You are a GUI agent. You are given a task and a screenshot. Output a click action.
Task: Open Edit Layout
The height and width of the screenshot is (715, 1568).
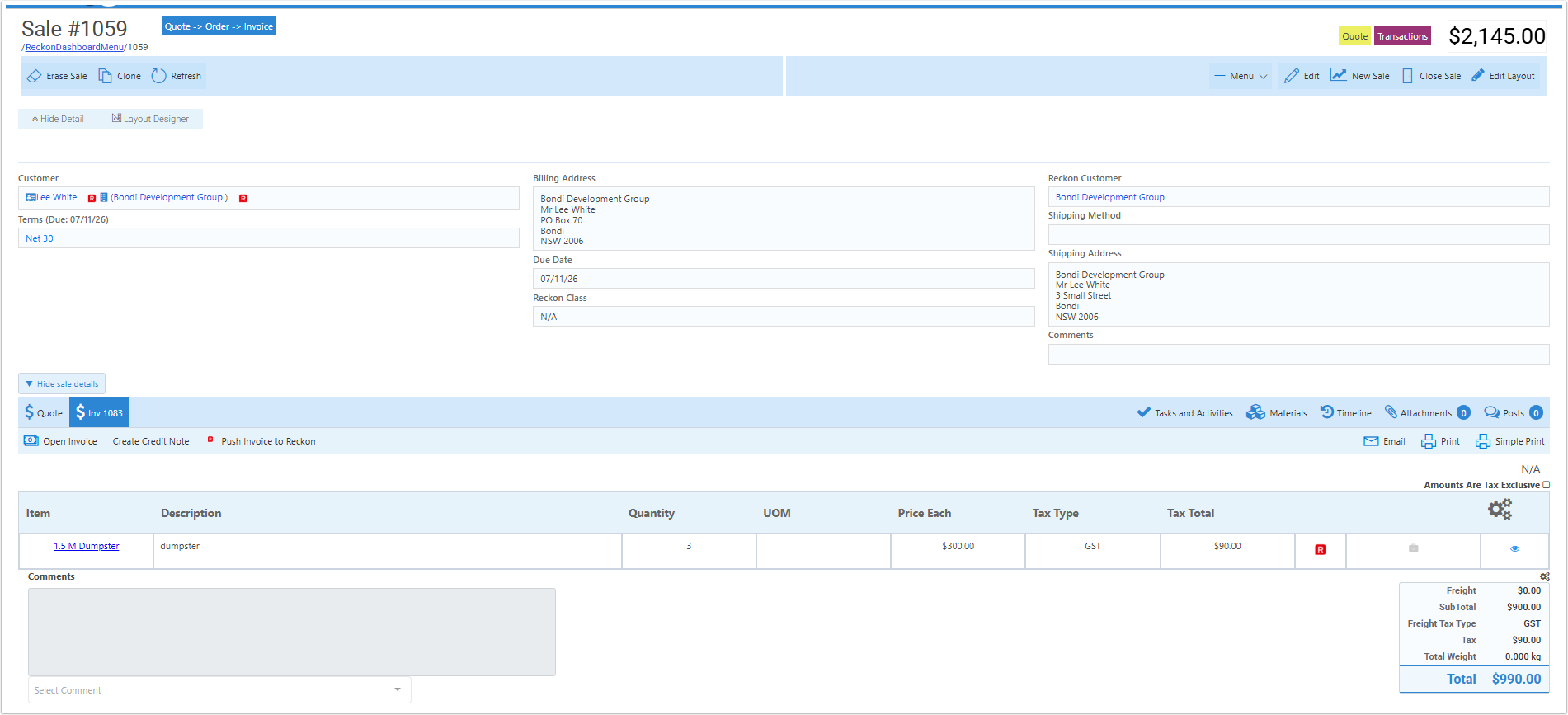click(x=1504, y=76)
